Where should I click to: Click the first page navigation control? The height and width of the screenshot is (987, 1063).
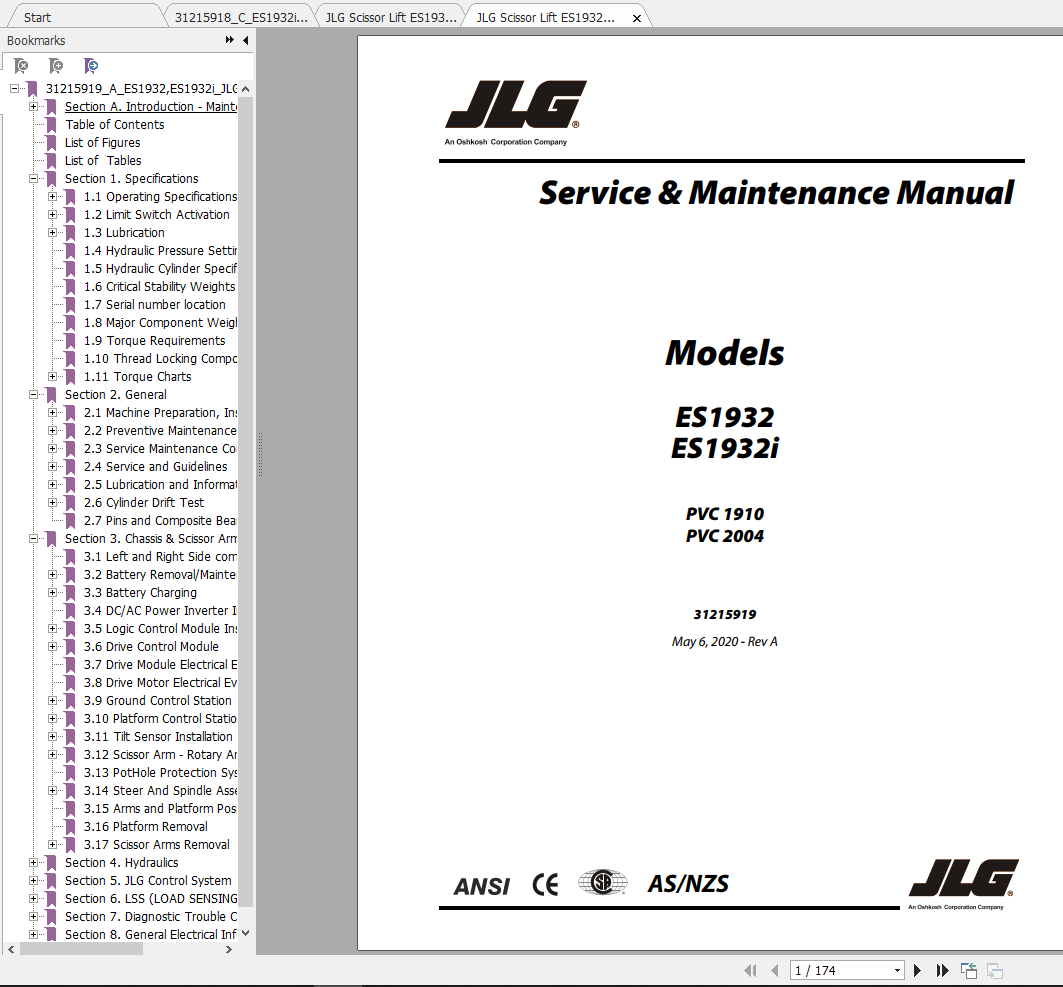pos(750,970)
